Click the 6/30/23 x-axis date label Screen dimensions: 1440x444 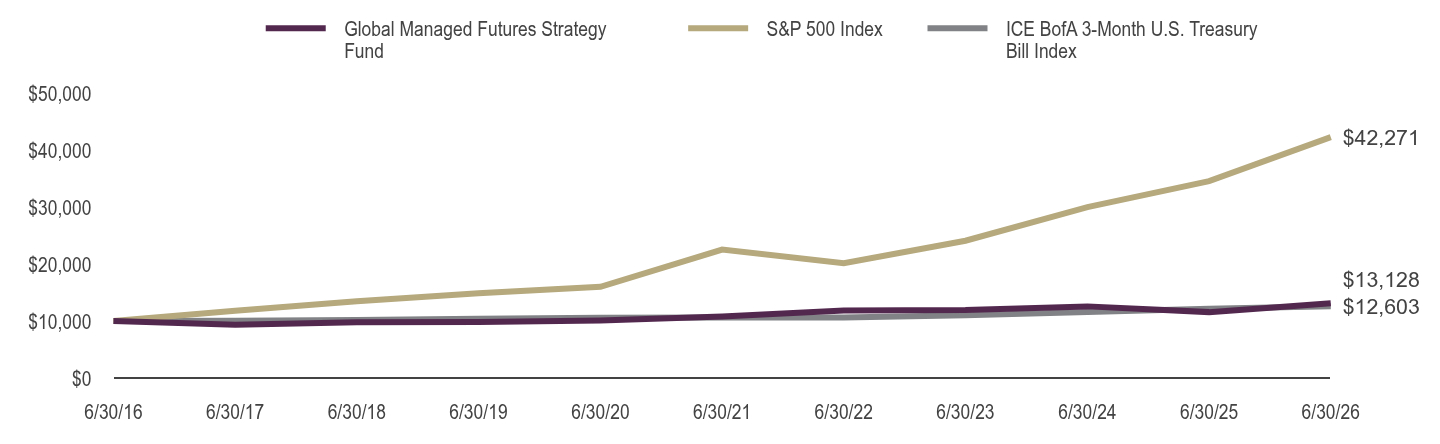(x=966, y=412)
